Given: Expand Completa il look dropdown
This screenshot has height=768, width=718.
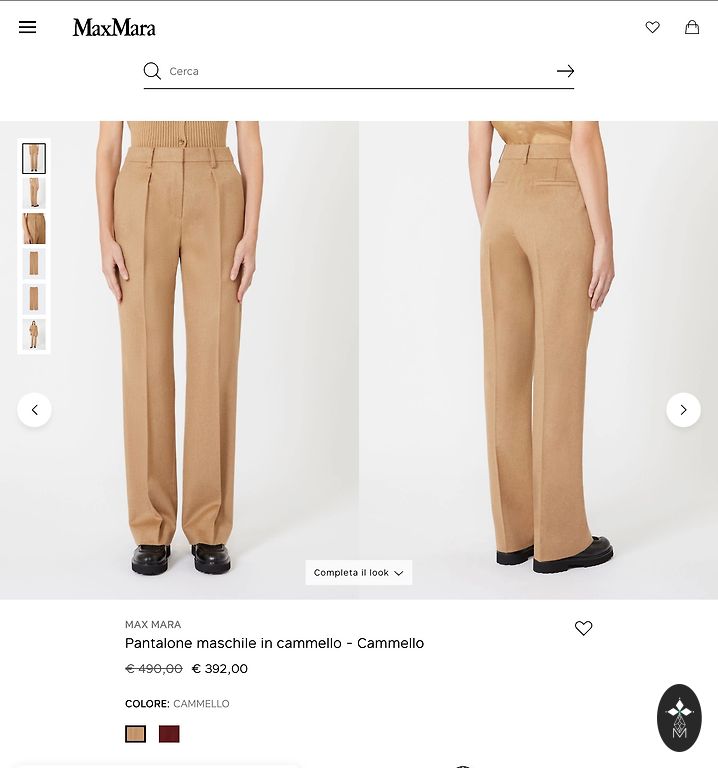Looking at the screenshot, I should tap(359, 573).
